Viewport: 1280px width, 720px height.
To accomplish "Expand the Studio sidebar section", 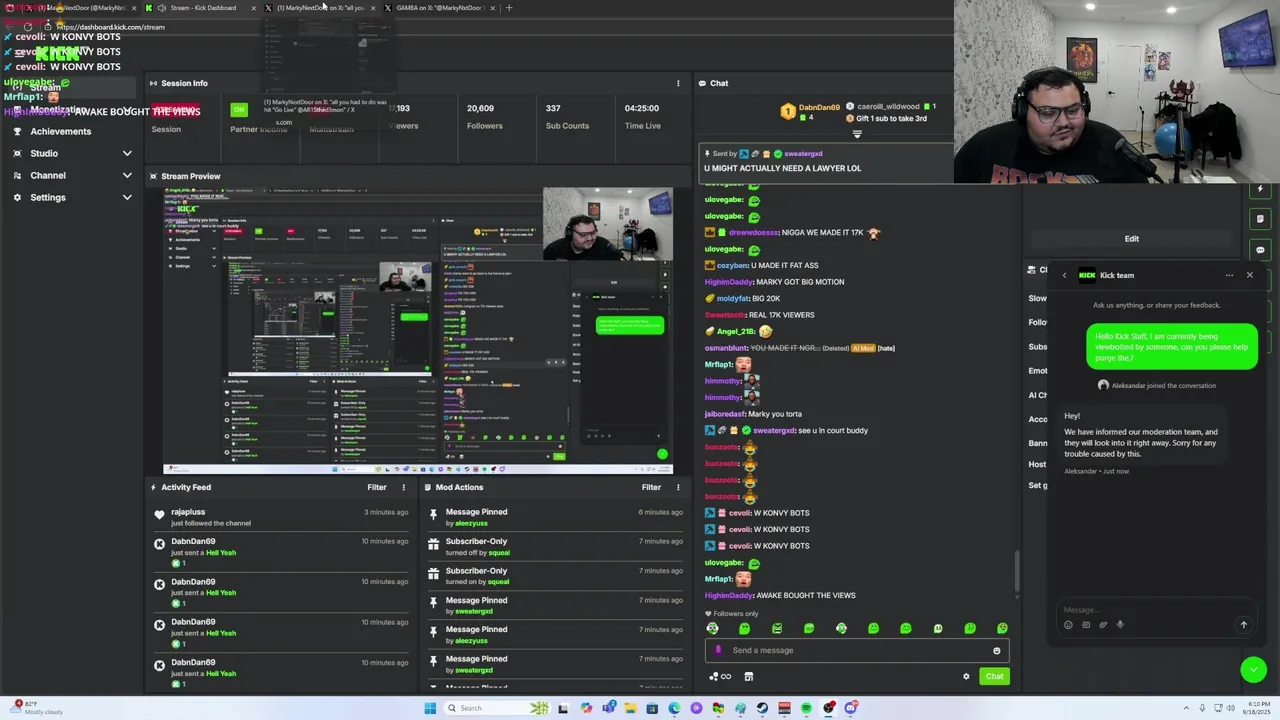I will point(127,153).
